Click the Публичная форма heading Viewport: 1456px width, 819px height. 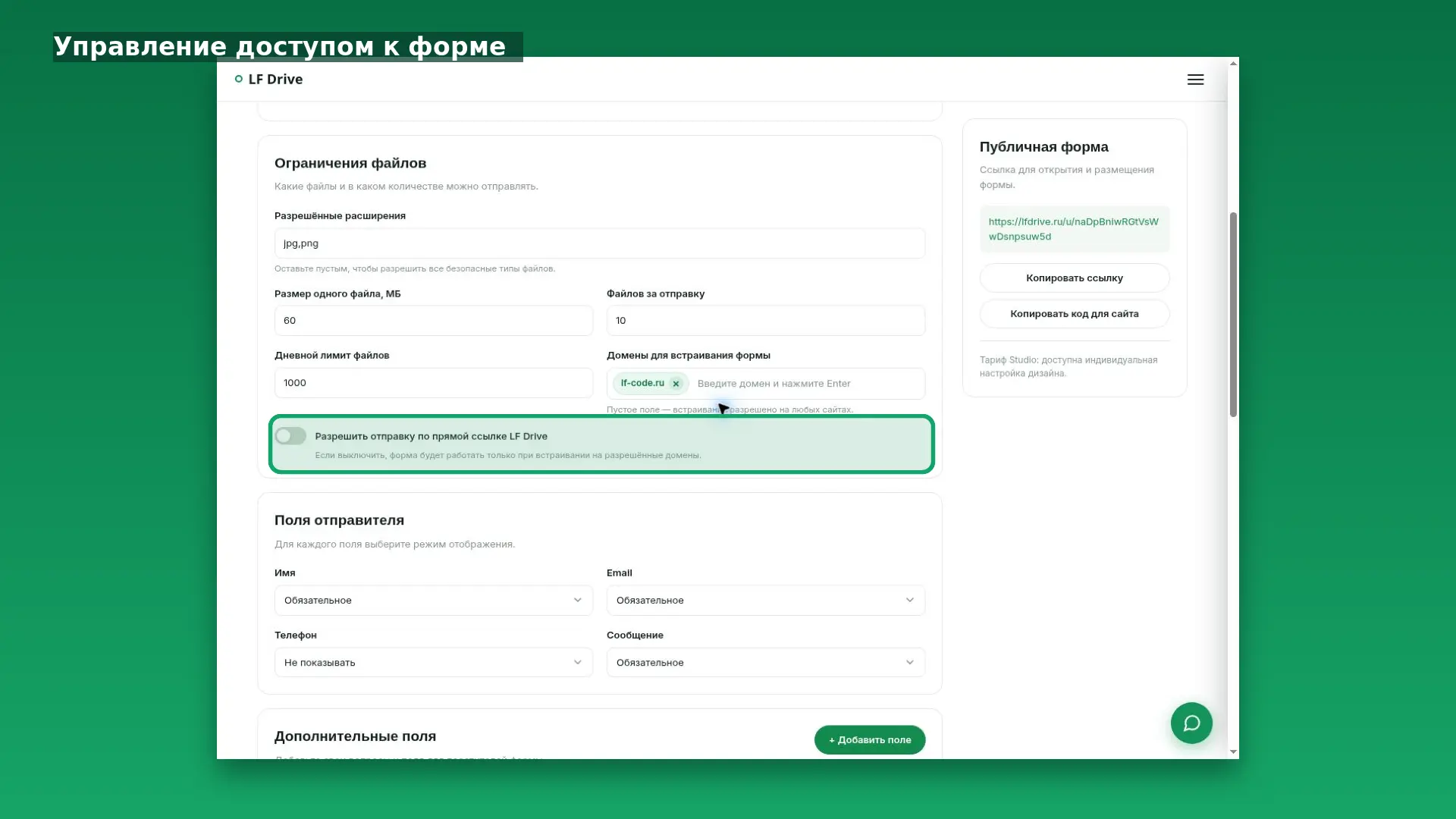tap(1043, 146)
